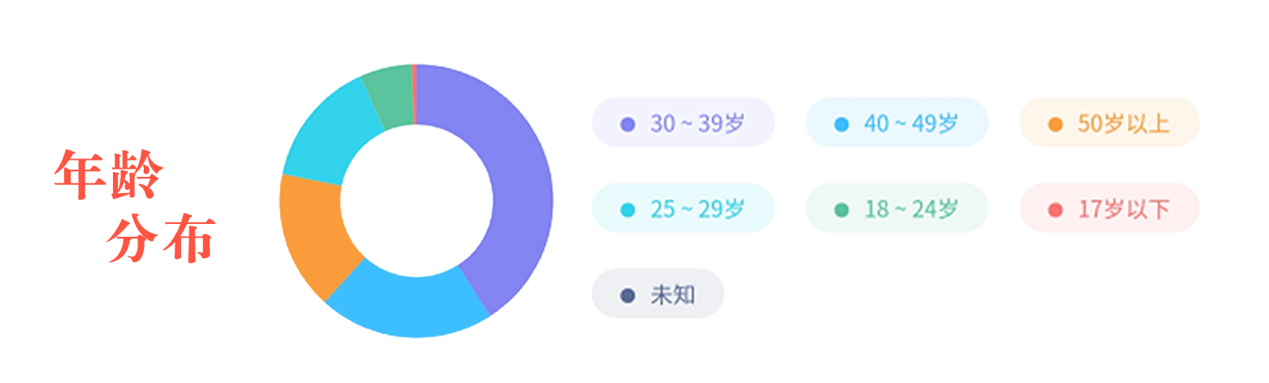Select the orange donut segment
1269x383 pixels.
pyautogui.click(x=312, y=235)
